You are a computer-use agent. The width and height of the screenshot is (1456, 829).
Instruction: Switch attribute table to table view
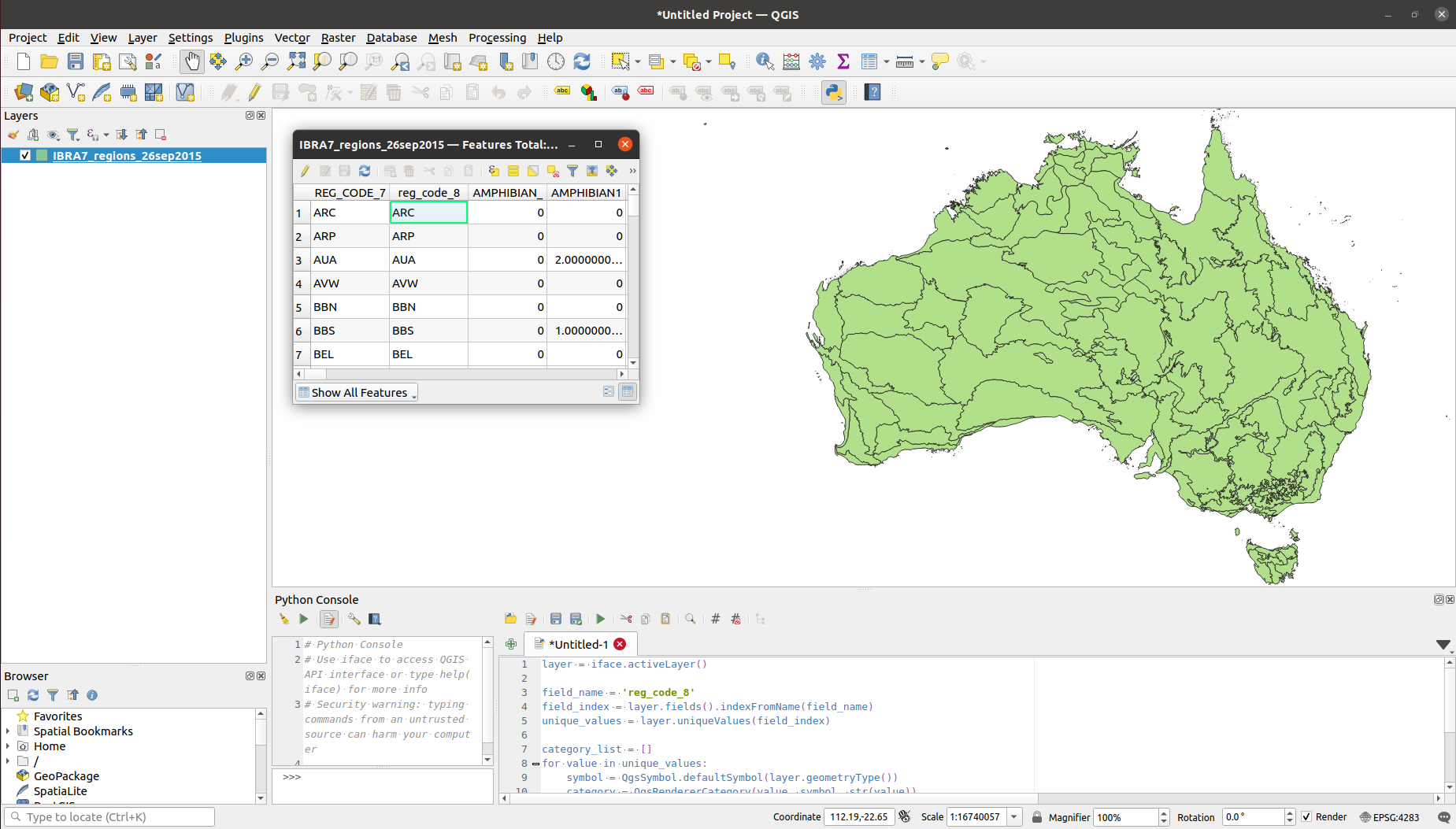coord(628,392)
